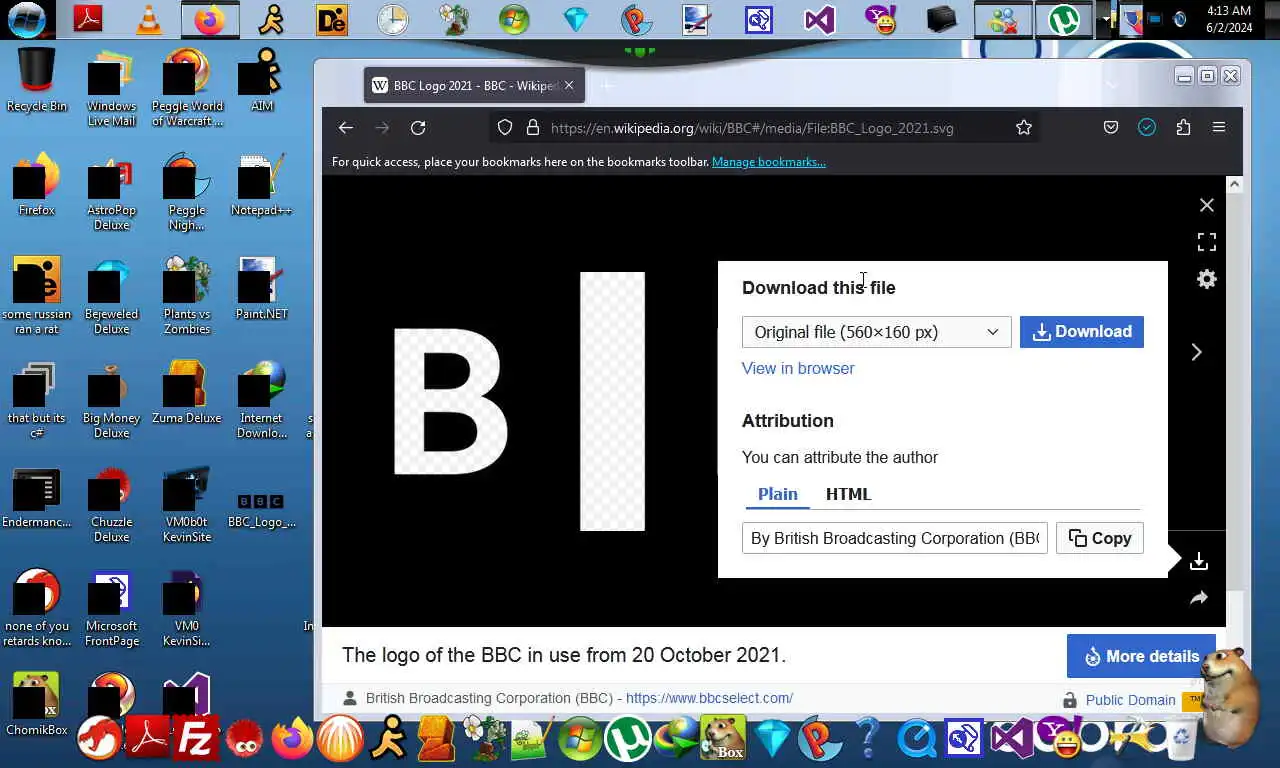
Task: Open Windows Live Messenger in taskbar
Action: tap(1003, 19)
